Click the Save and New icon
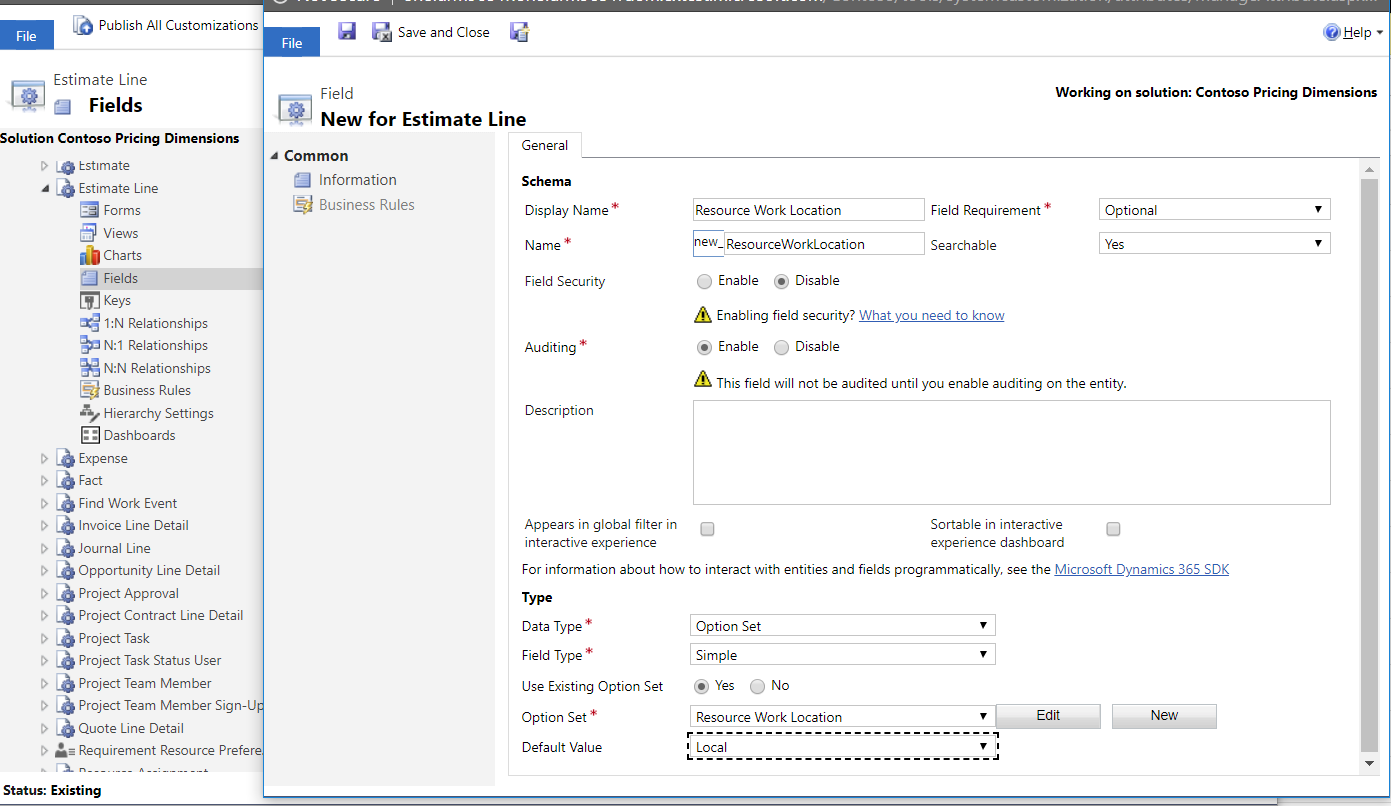This screenshot has height=806, width=1391. pyautogui.click(x=519, y=32)
